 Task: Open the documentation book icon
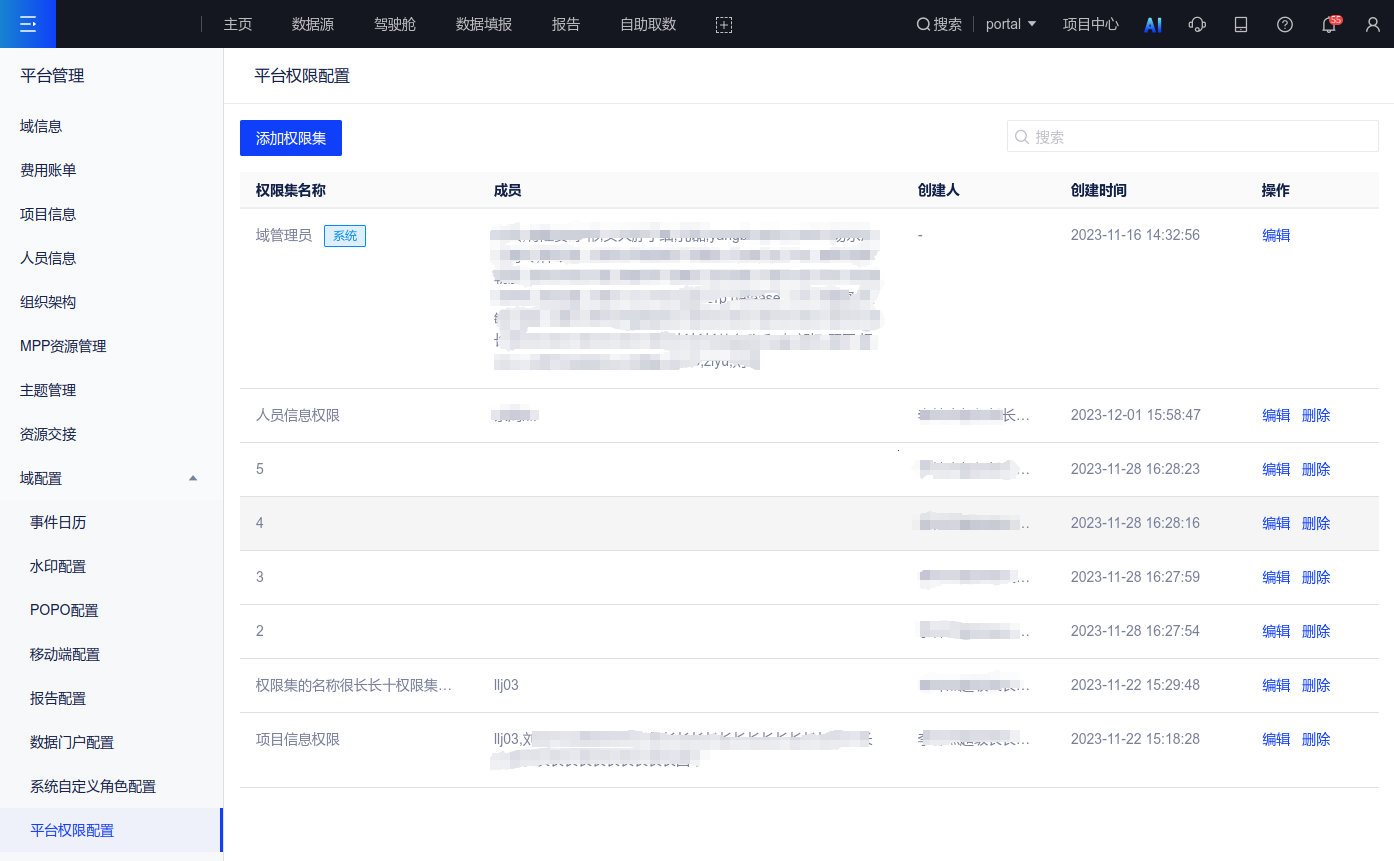(x=1241, y=25)
